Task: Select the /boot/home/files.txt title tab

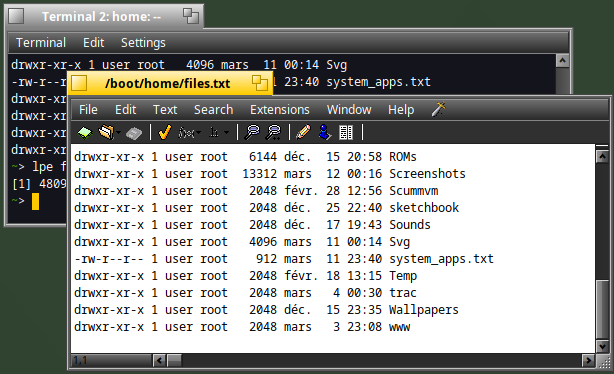Action: 168,83
